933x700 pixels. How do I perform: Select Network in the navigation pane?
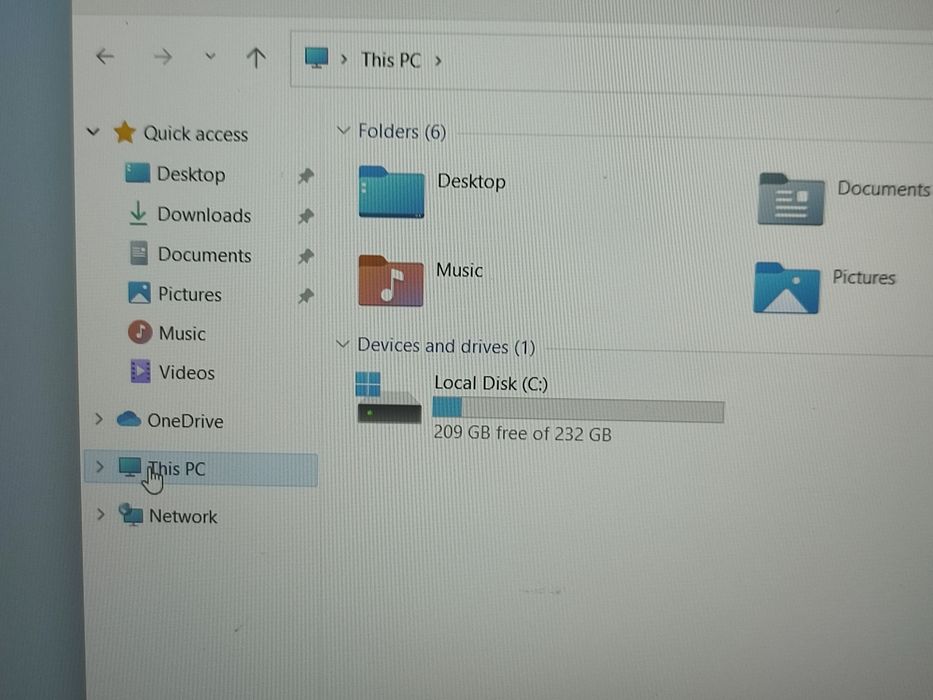(x=183, y=516)
